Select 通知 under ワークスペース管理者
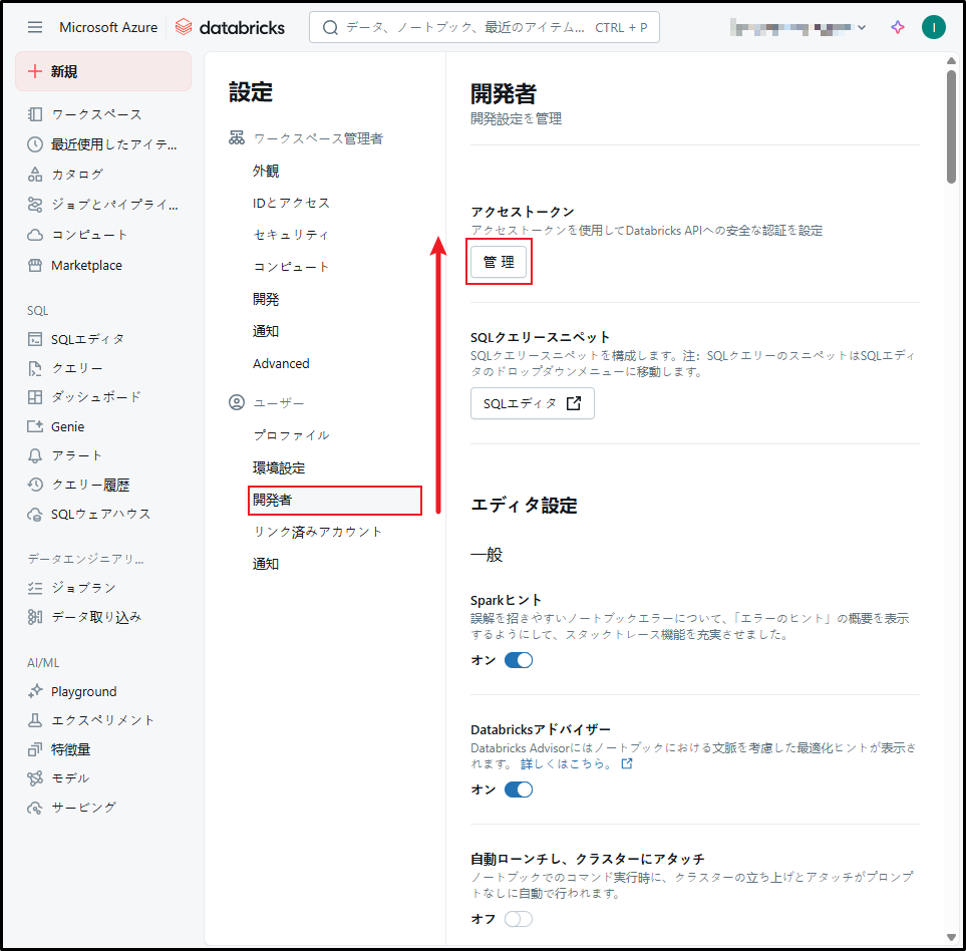This screenshot has width=966, height=951. point(266,331)
